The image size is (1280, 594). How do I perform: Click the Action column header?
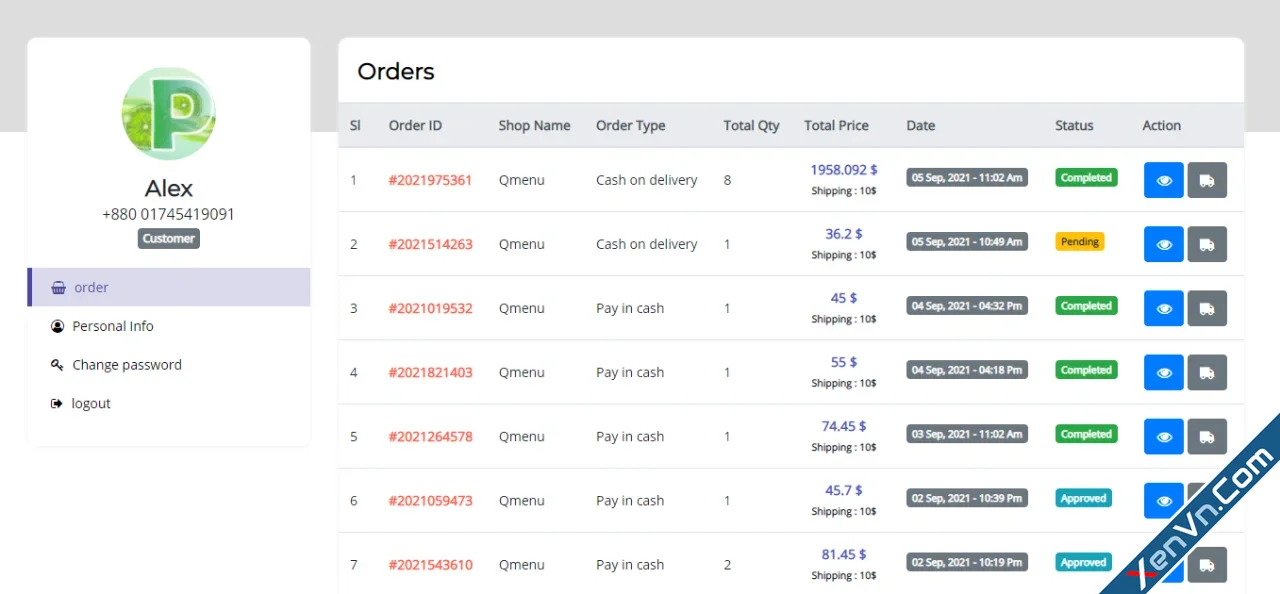1162,125
